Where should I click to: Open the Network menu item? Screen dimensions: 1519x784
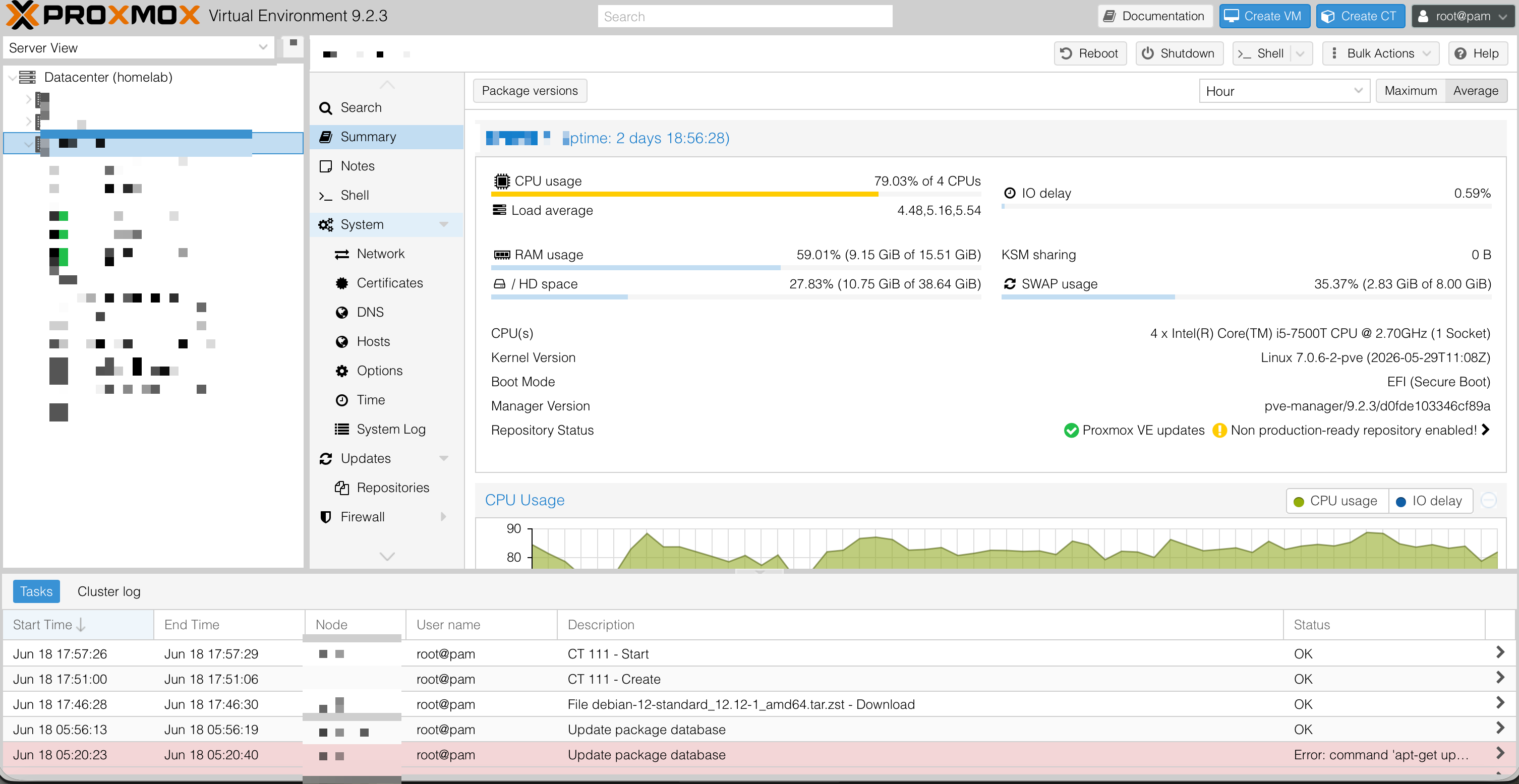coord(387,254)
